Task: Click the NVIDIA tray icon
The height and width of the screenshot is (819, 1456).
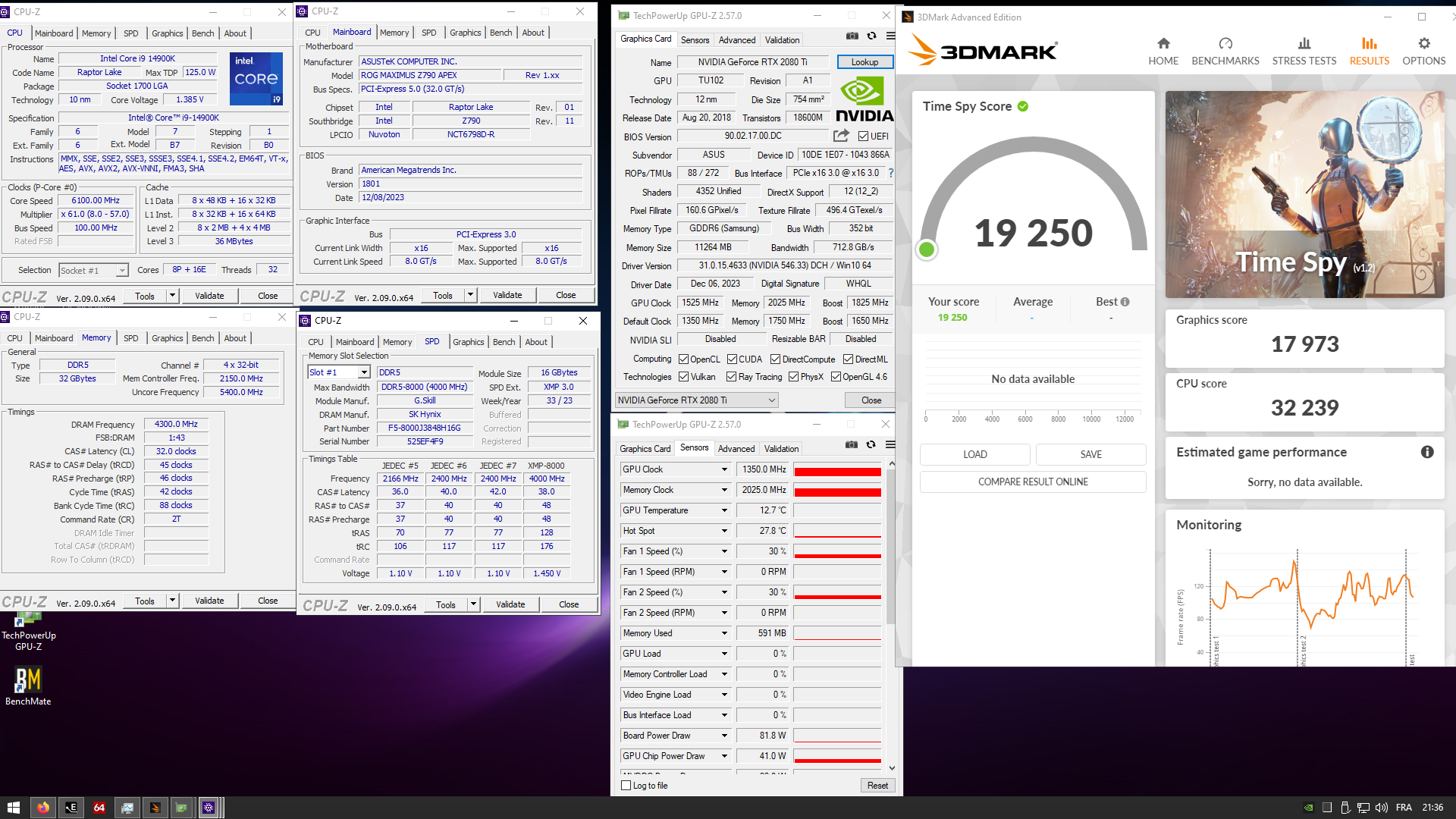Action: pos(1308,808)
